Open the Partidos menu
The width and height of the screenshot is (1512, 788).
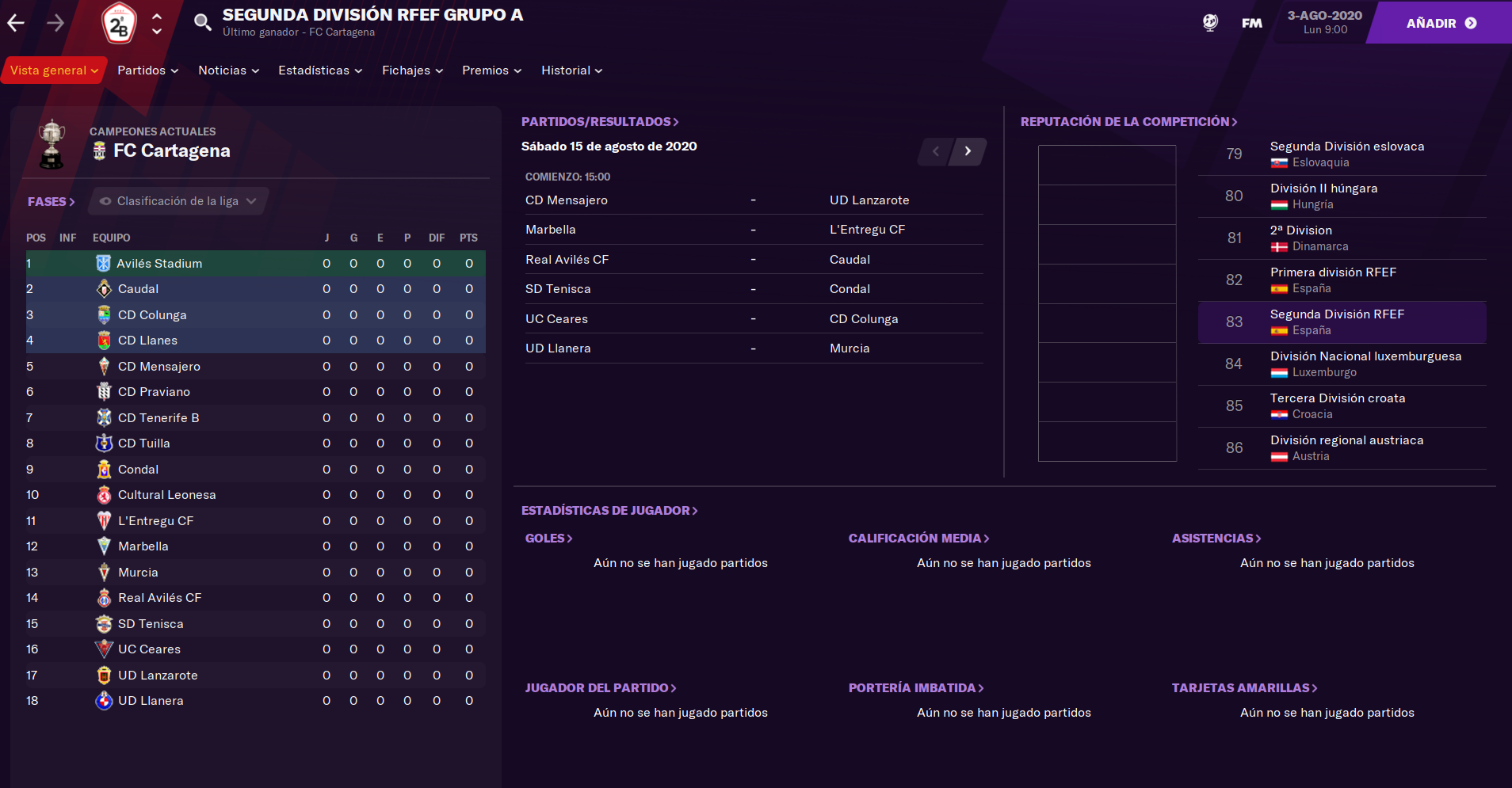coord(147,70)
